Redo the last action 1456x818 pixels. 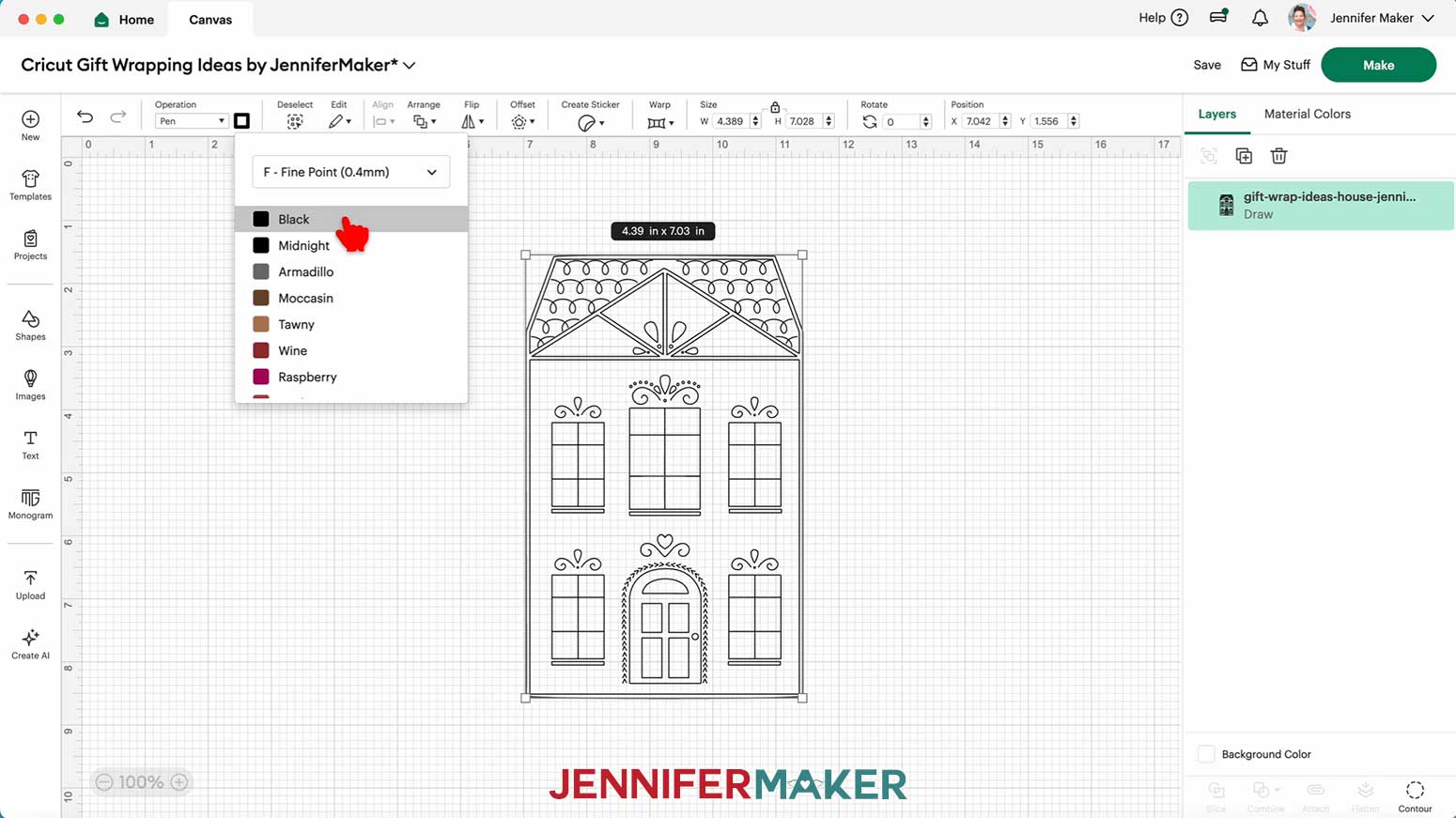click(117, 116)
